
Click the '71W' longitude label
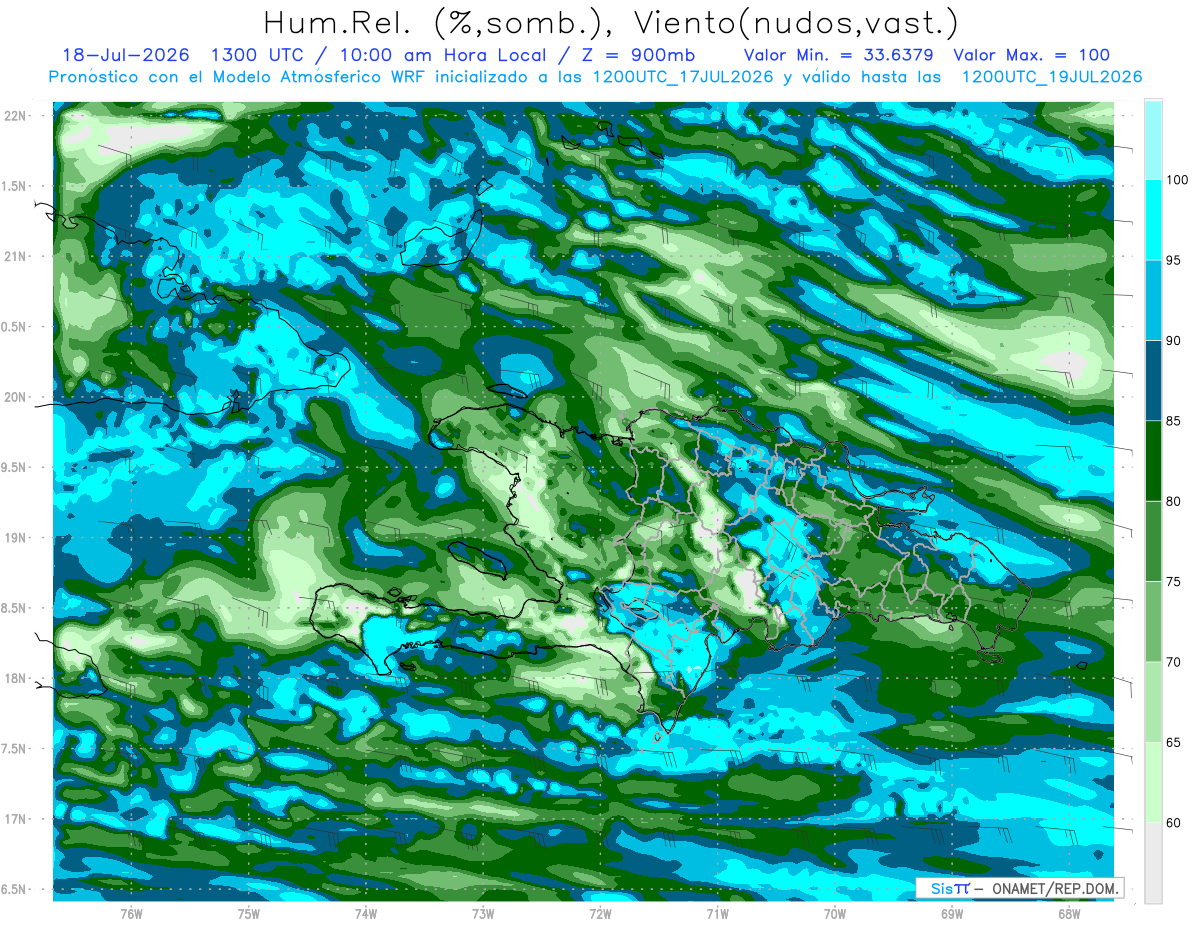[717, 913]
